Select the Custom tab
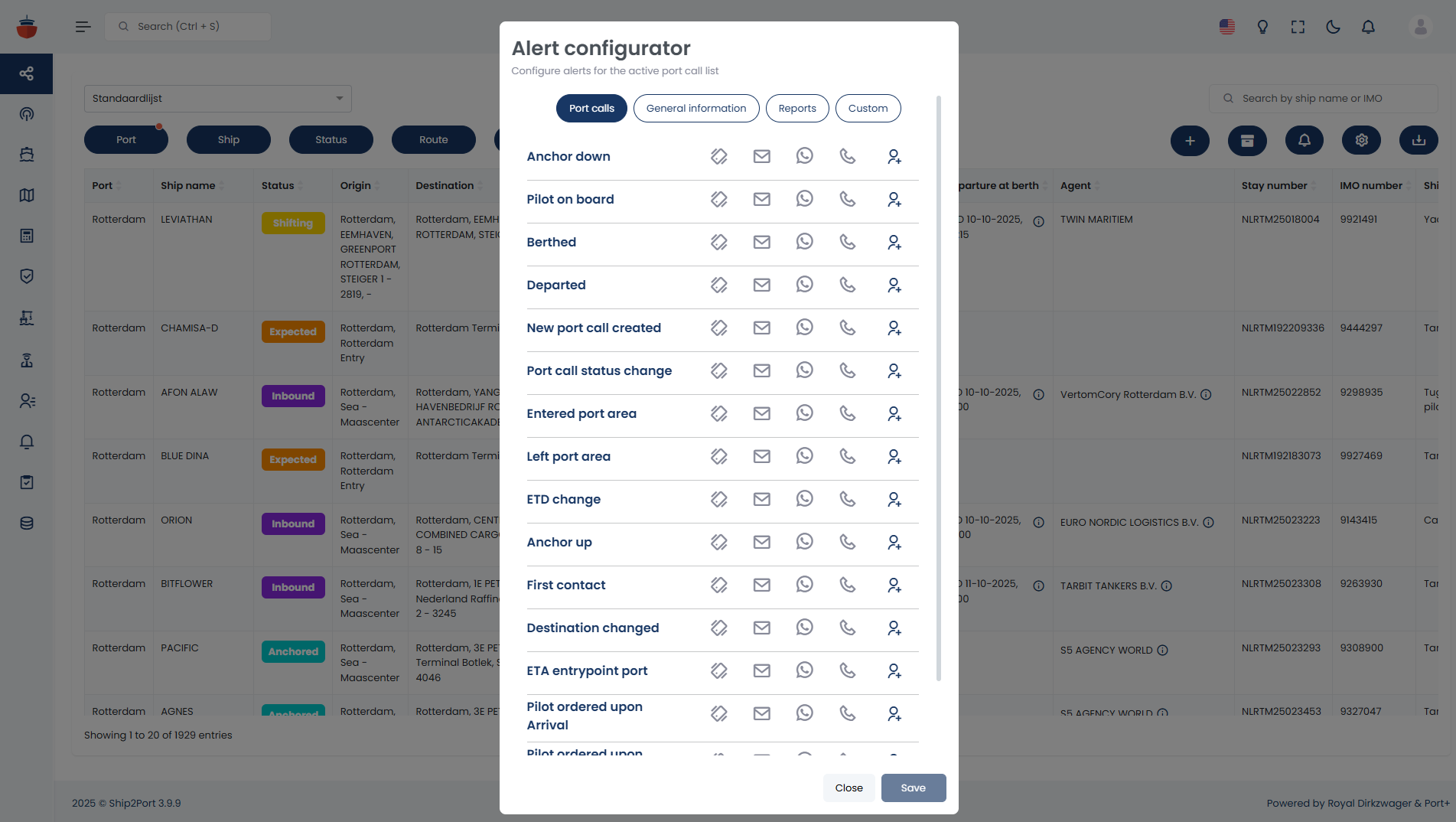 click(x=868, y=108)
